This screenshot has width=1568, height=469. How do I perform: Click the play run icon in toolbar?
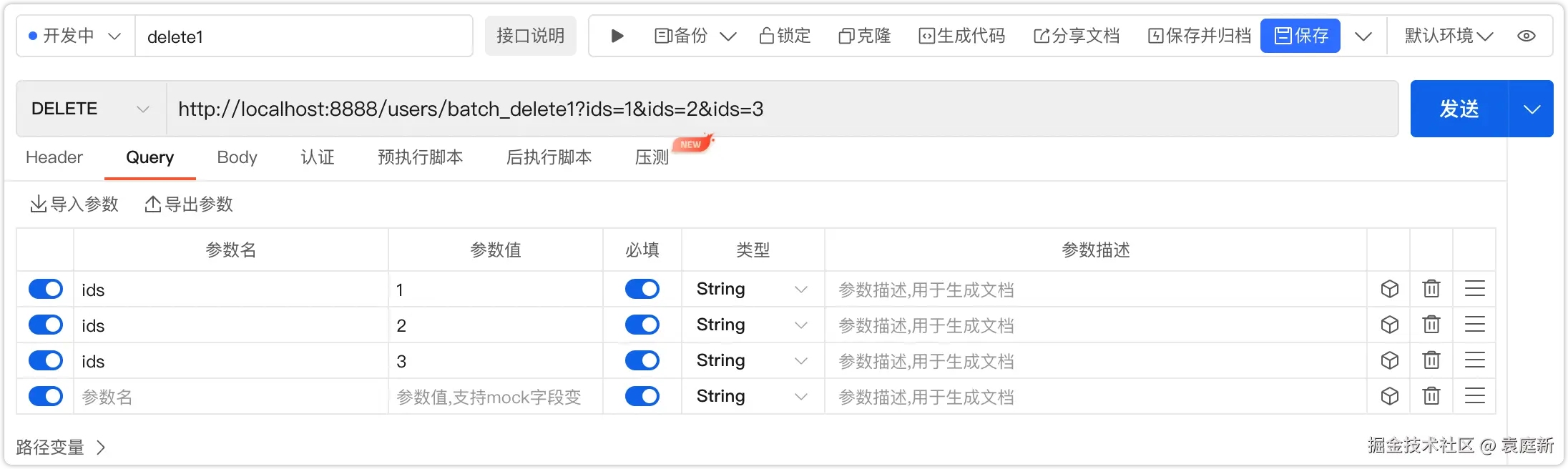[617, 36]
